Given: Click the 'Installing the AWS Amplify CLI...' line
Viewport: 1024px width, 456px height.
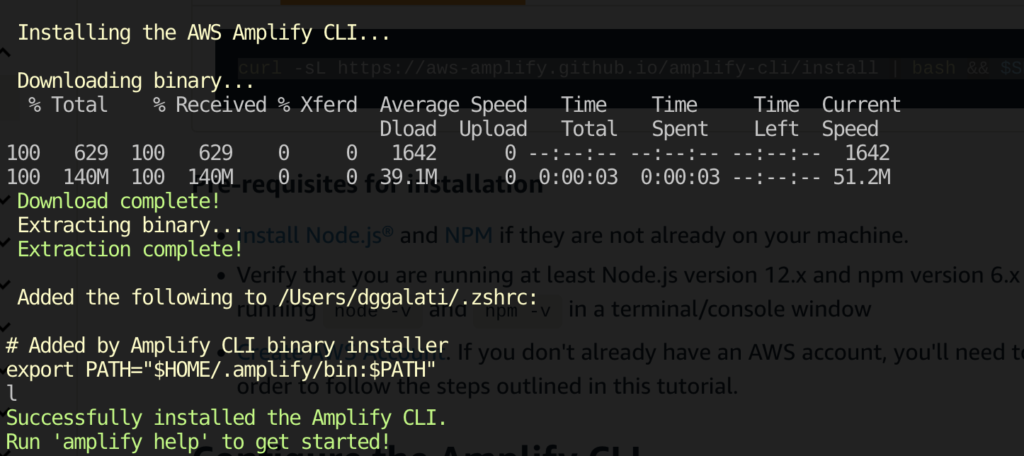Looking at the screenshot, I should coord(202,33).
